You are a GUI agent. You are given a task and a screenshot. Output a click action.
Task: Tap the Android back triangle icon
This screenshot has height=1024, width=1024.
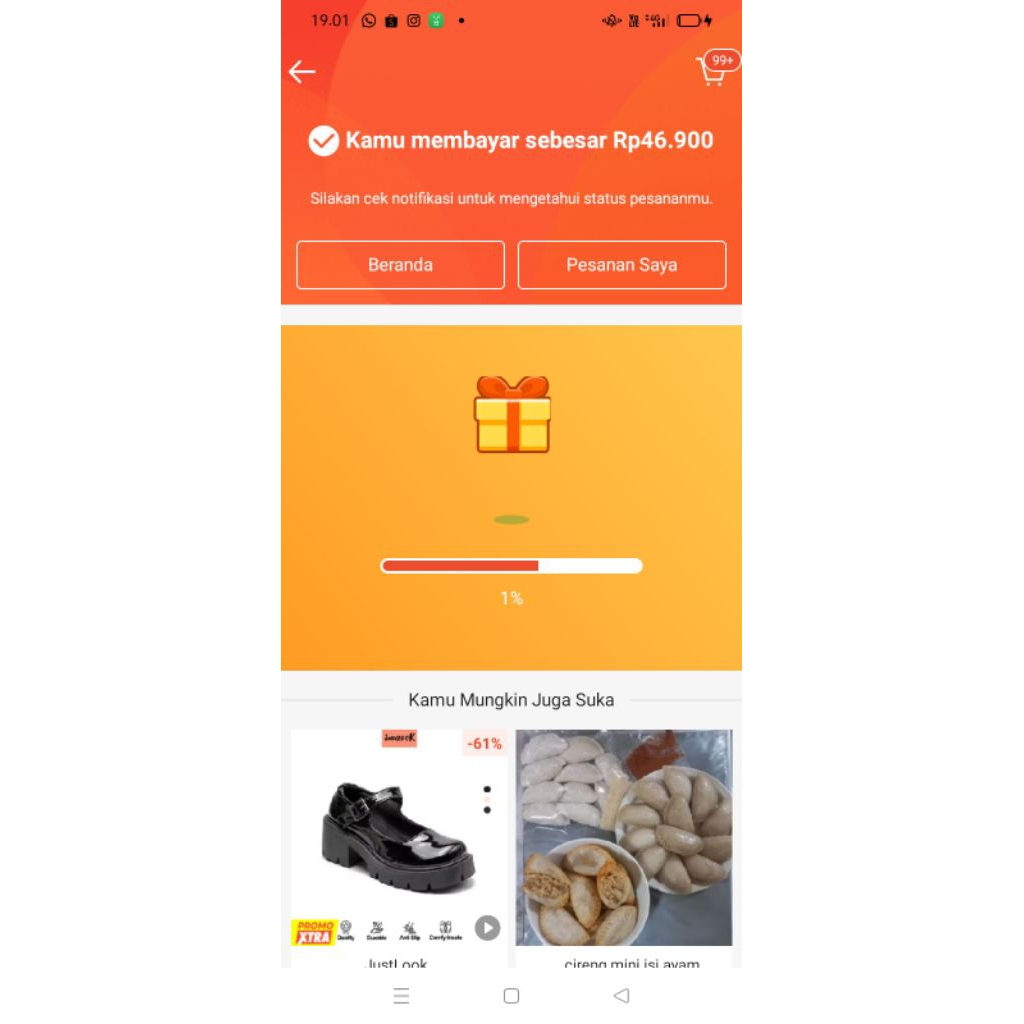[x=622, y=995]
